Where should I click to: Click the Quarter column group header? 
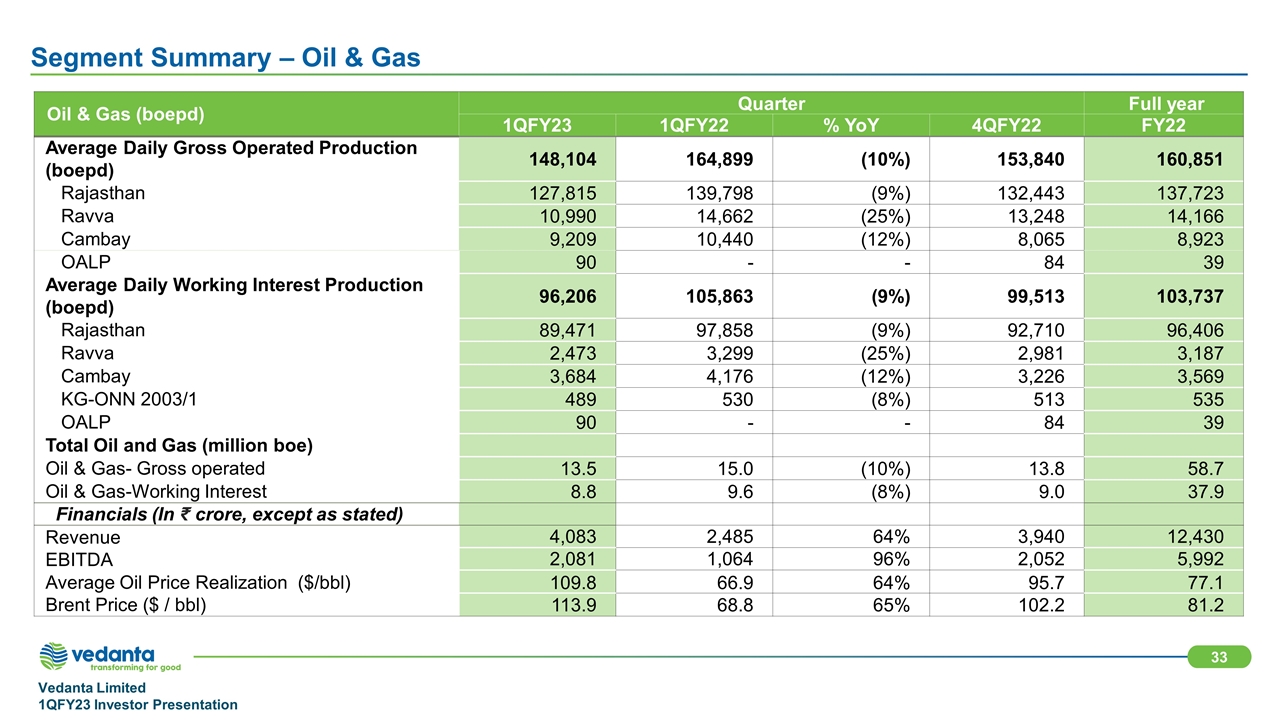771,104
